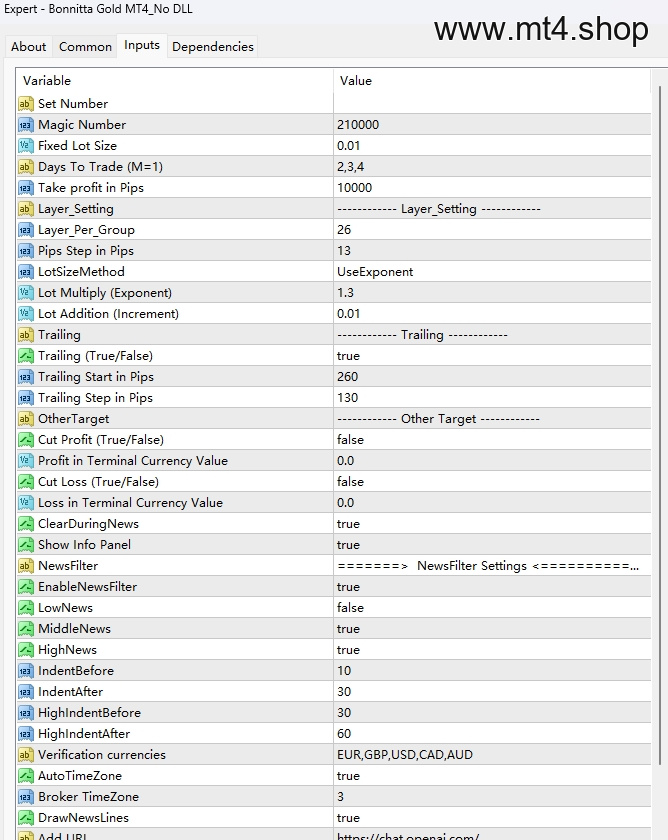Click the Layer_Setting string icon
The width and height of the screenshot is (668, 840).
click(26, 208)
